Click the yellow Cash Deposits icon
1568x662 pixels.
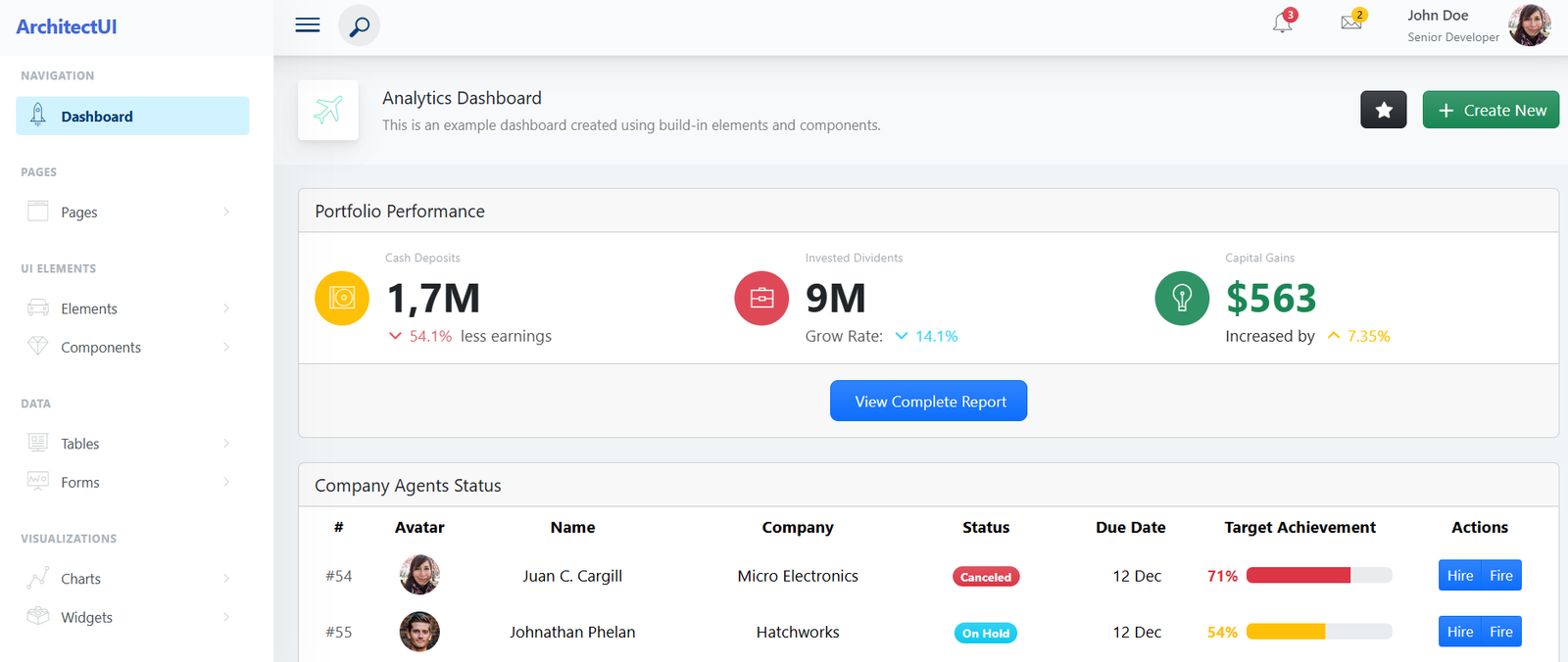pyautogui.click(x=342, y=298)
